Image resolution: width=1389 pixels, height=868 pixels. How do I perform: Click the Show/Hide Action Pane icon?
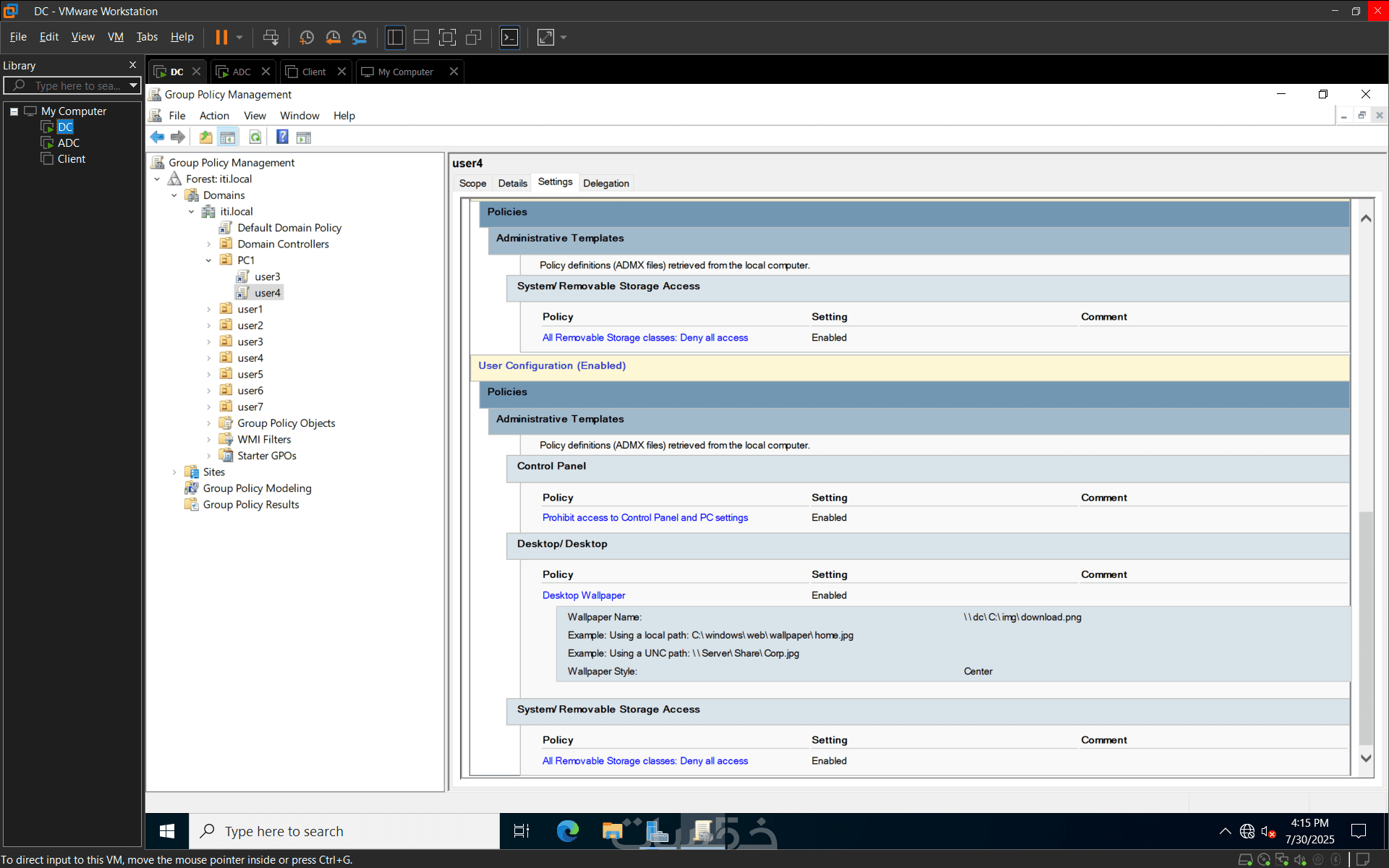tap(304, 137)
